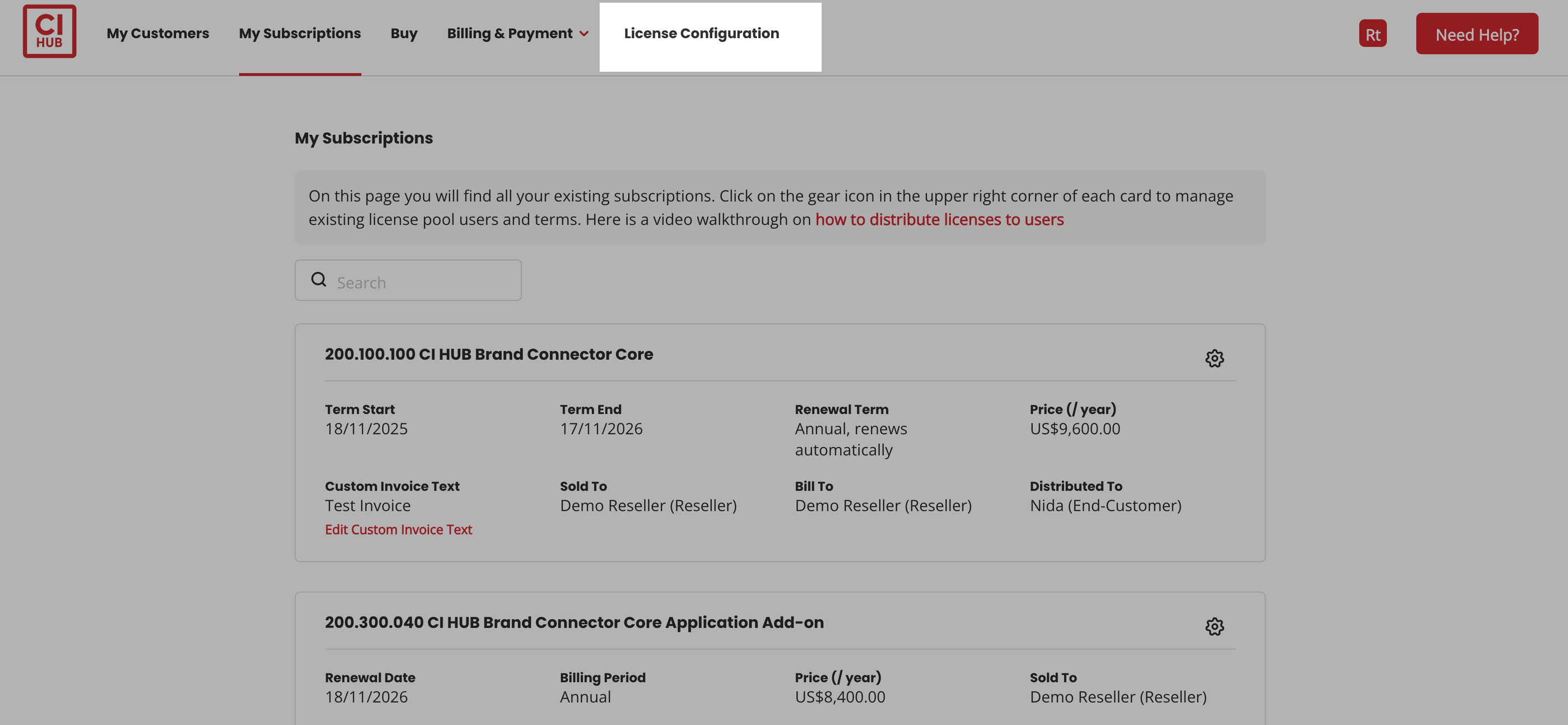Open the Rt user avatar menu
The width and height of the screenshot is (1568, 725).
[x=1373, y=34]
